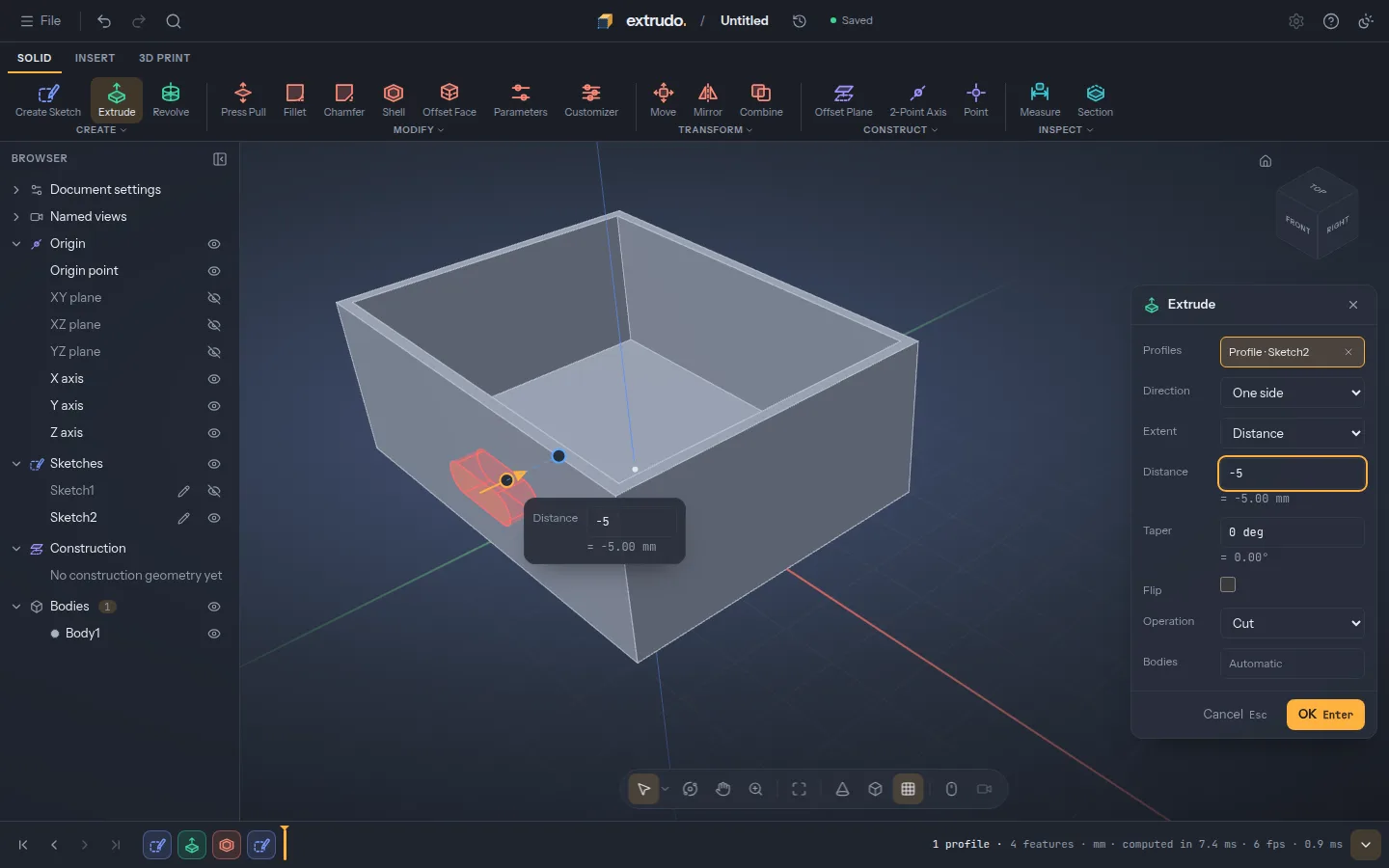Select the Move tool
The image size is (1389, 868).
664,100
